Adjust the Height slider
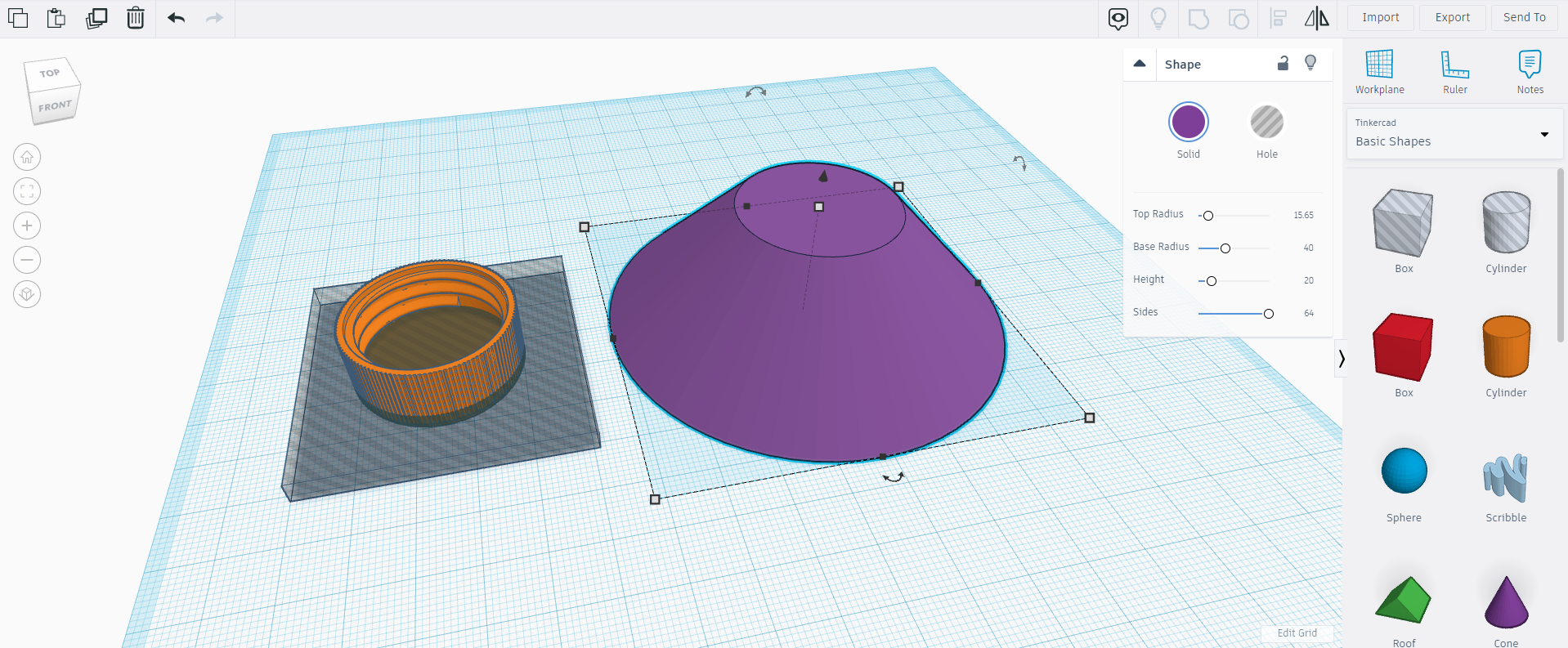 point(1212,281)
